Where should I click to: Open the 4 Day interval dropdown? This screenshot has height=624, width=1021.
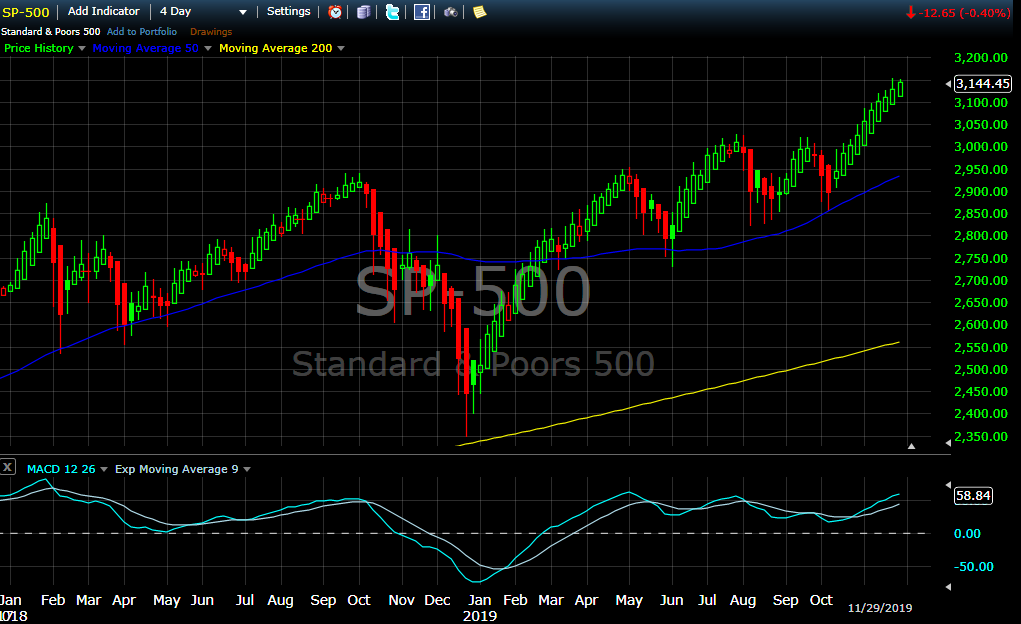coord(203,12)
